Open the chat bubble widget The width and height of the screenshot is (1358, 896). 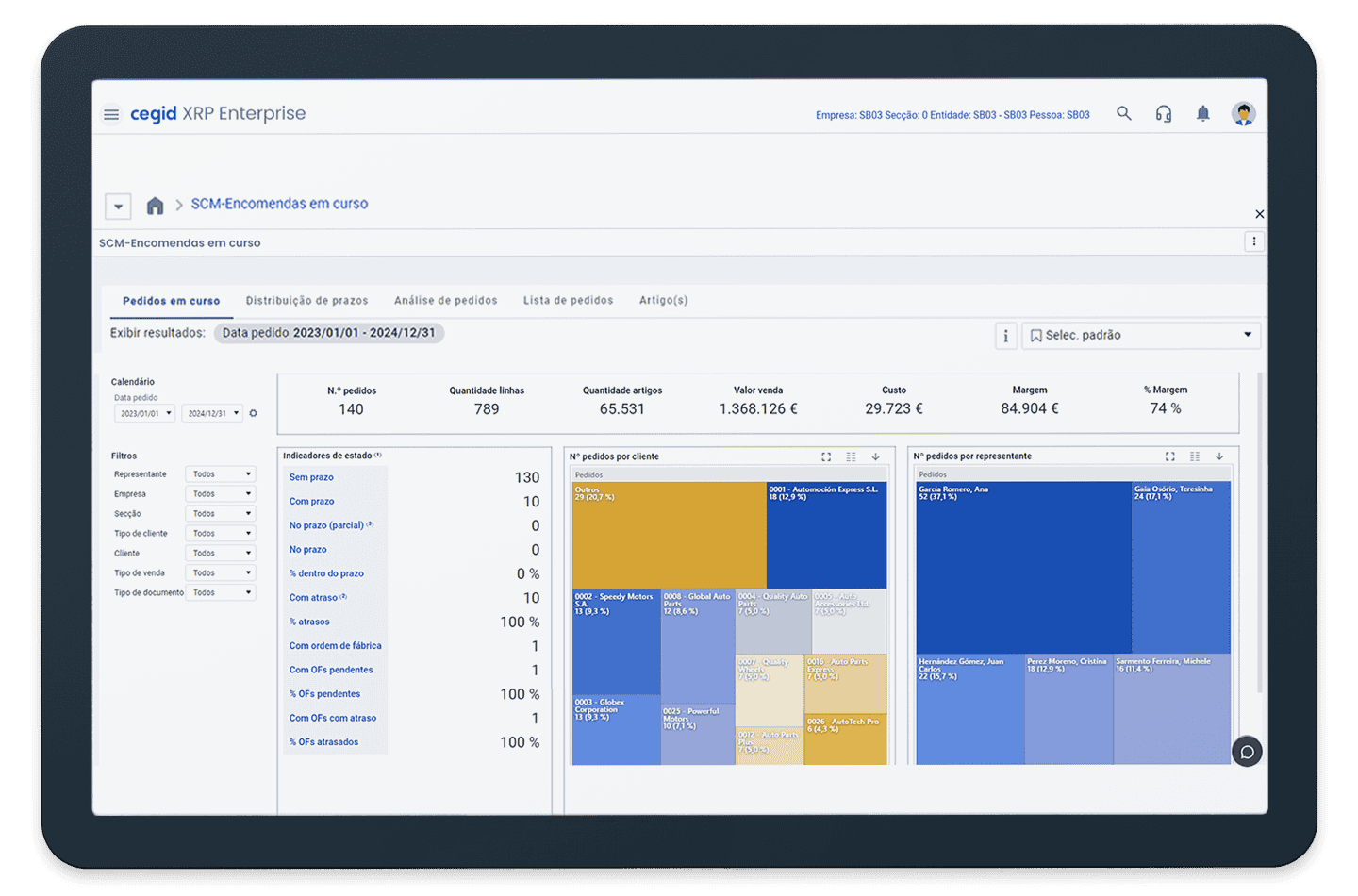(x=1247, y=752)
